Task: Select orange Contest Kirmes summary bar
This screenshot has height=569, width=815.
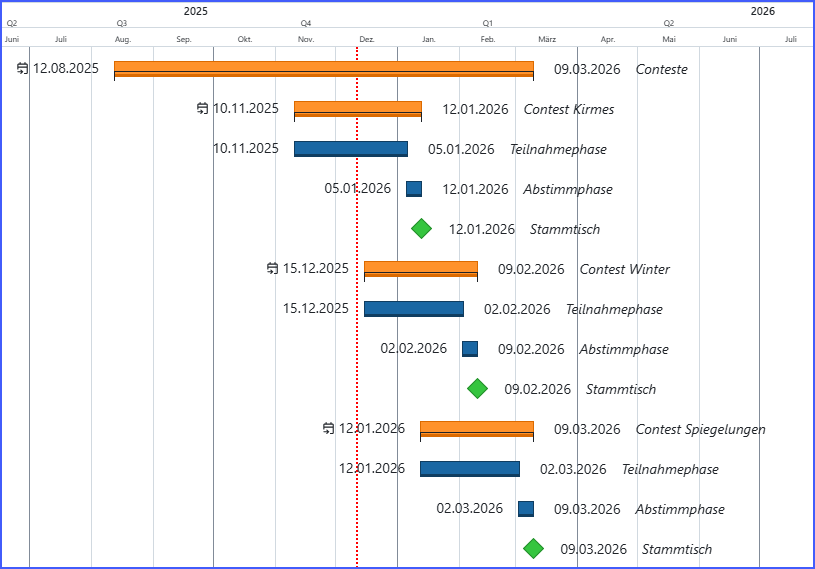Action: click(357, 109)
